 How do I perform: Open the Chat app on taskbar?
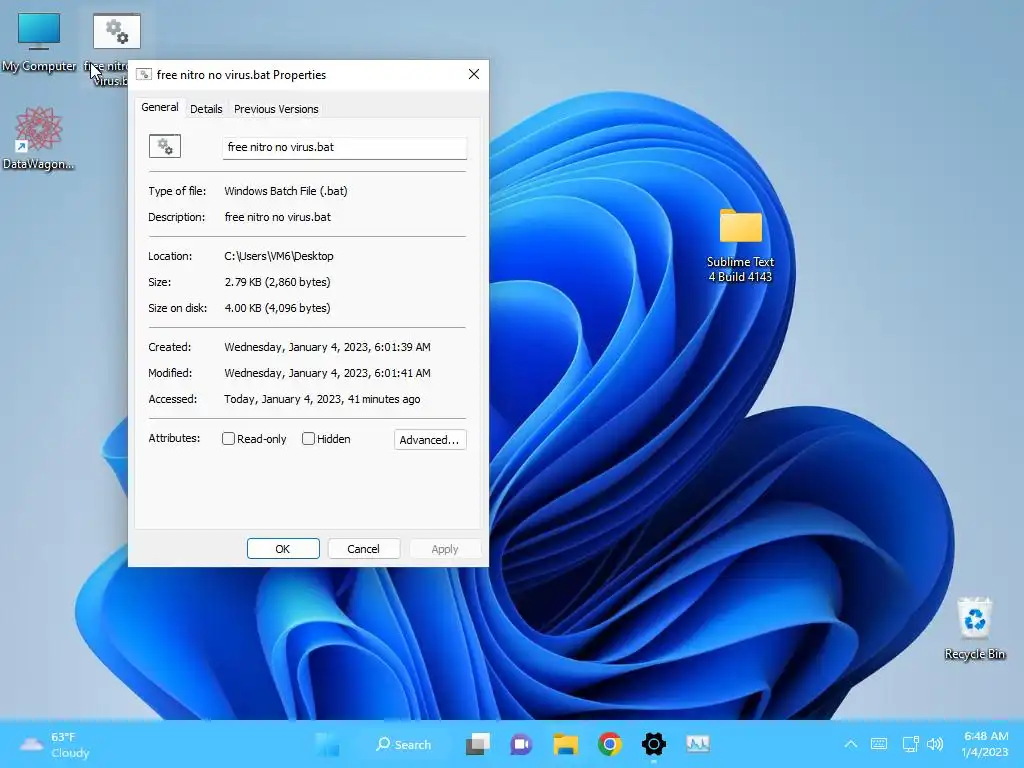pyautogui.click(x=520, y=744)
